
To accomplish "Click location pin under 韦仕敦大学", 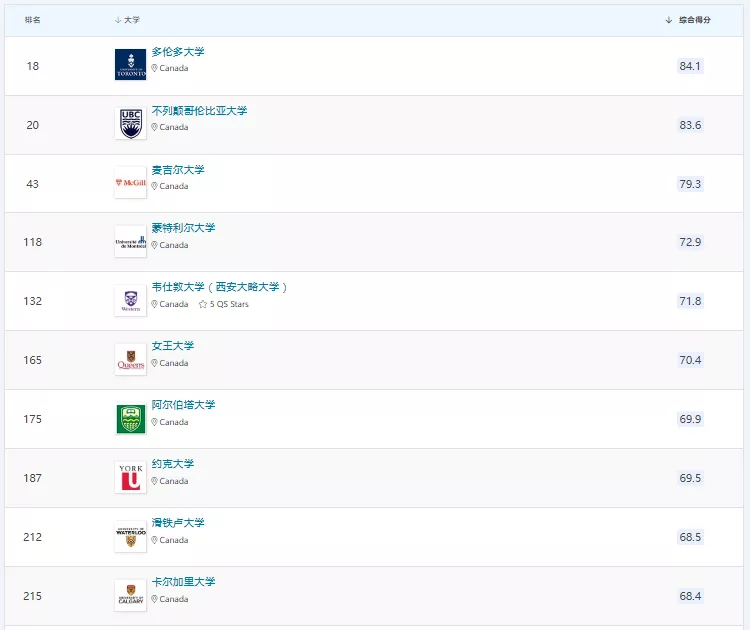I will 154,304.
